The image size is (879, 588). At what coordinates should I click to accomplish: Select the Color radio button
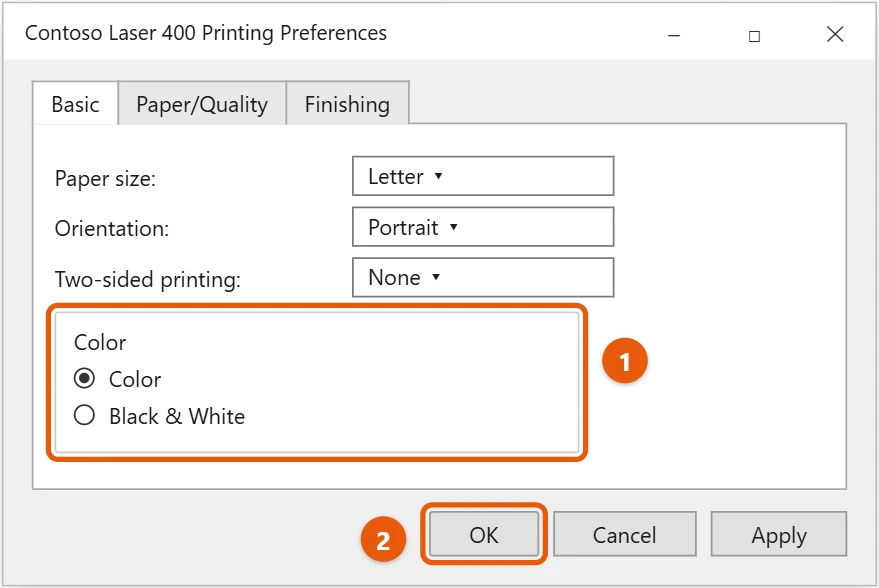click(x=84, y=378)
